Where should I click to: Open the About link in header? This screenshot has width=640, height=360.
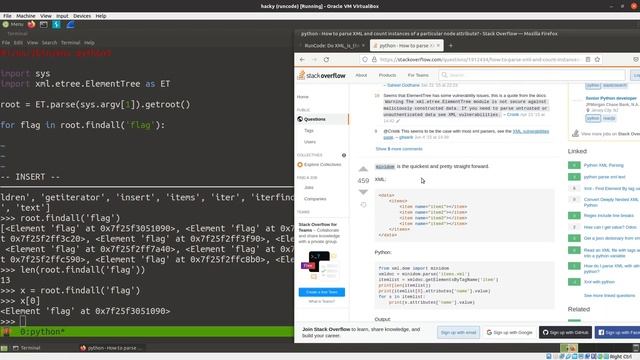(x=361, y=75)
